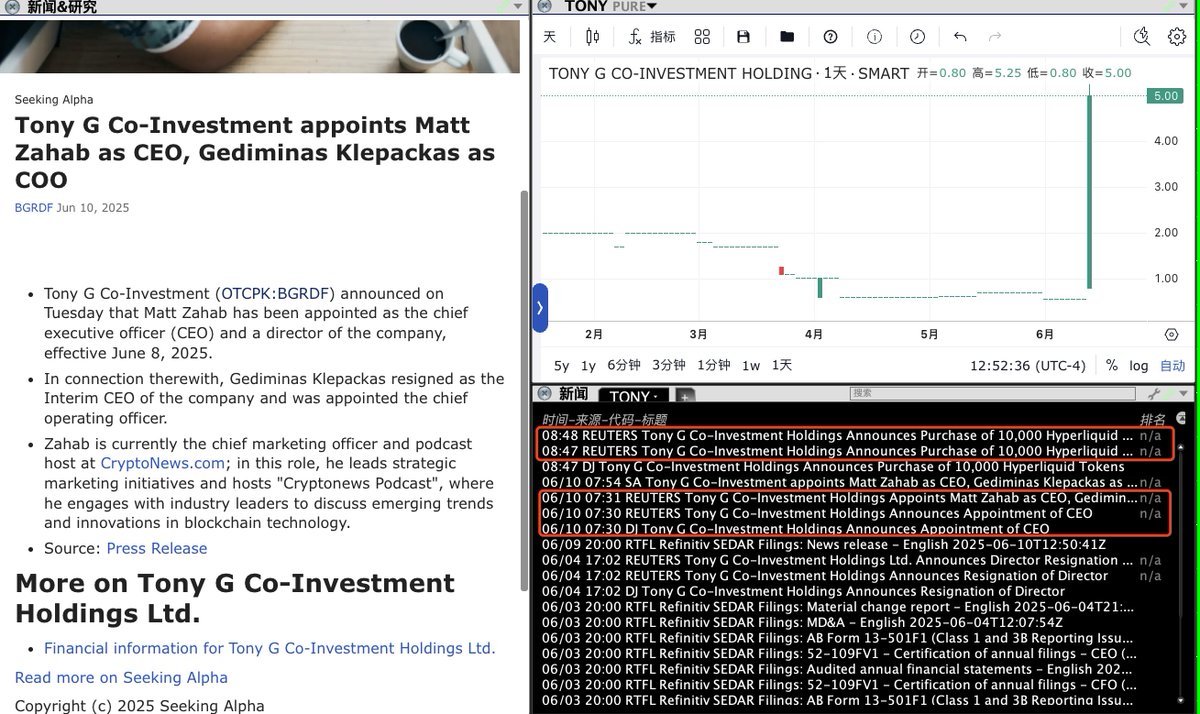Close the TONY chart panel with its X icon
Image resolution: width=1200 pixels, height=714 pixels.
[544, 6]
